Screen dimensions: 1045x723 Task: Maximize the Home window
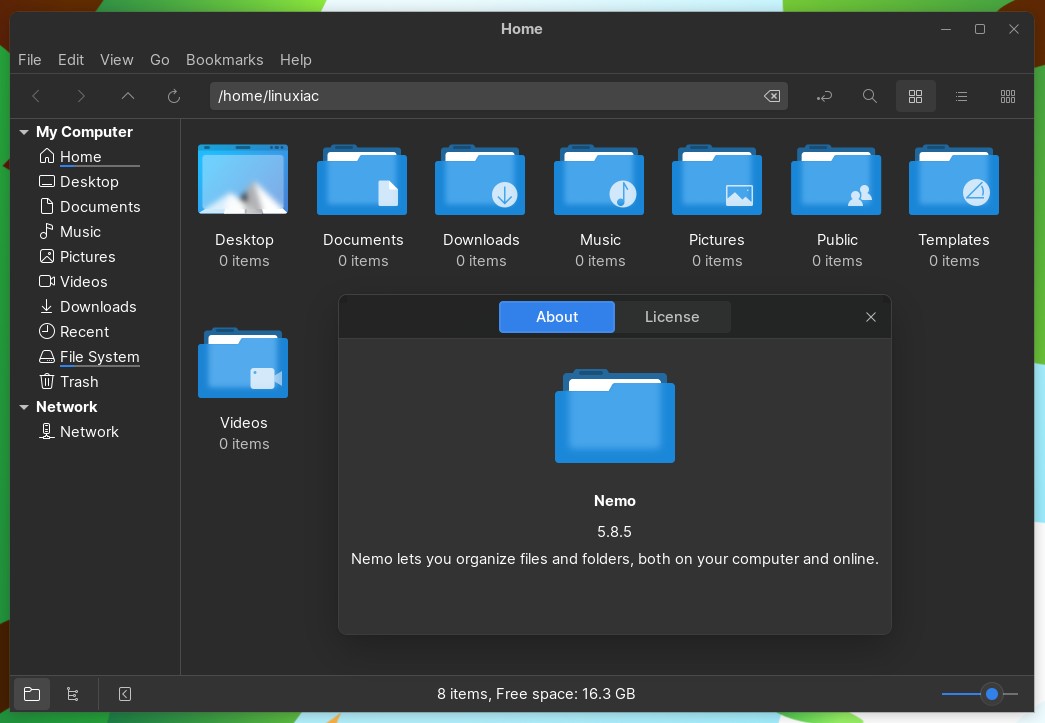click(980, 29)
